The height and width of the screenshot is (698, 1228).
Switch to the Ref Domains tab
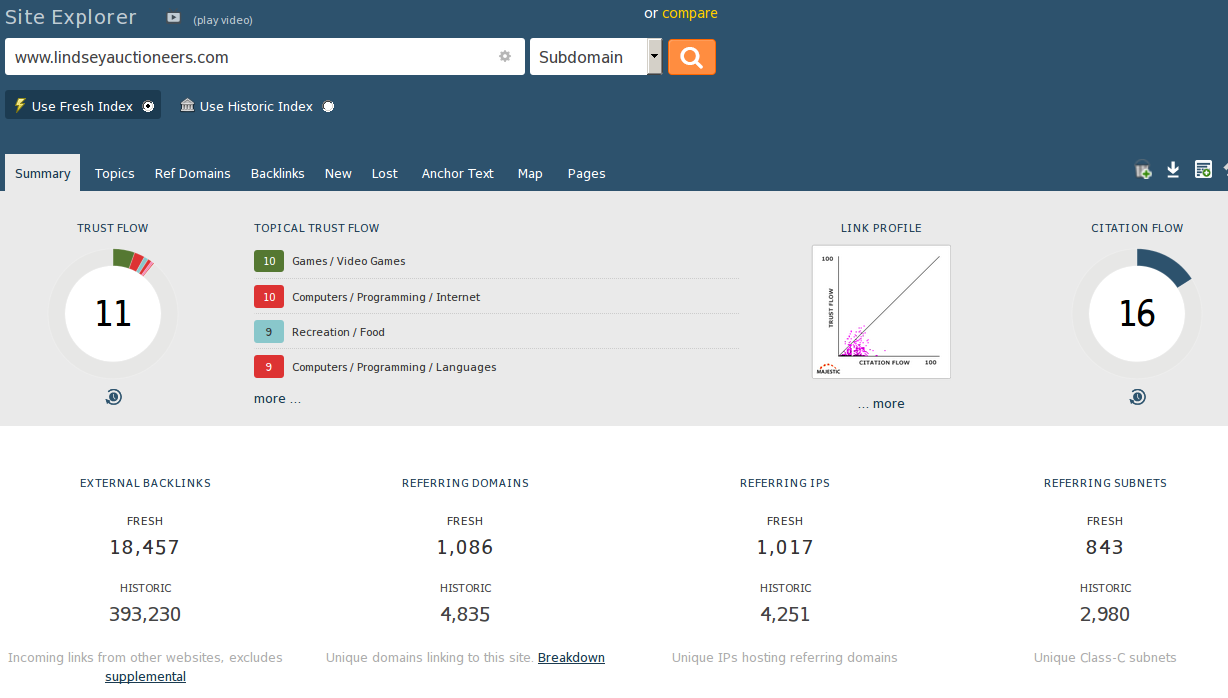(x=192, y=173)
